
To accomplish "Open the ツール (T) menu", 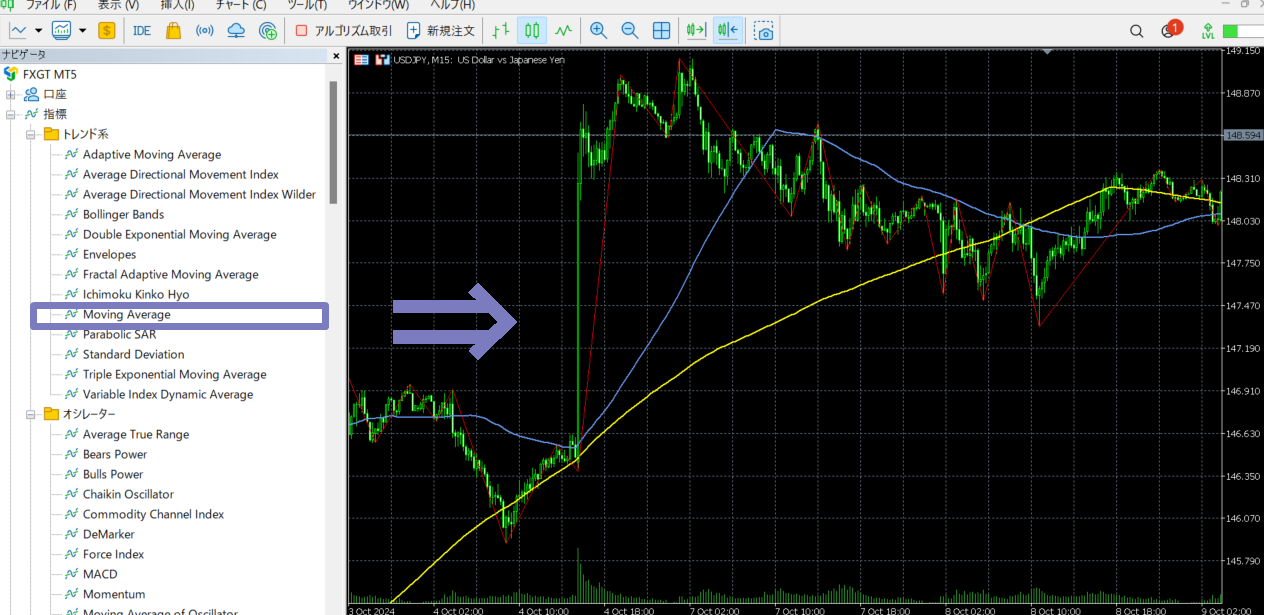I will click(x=306, y=5).
